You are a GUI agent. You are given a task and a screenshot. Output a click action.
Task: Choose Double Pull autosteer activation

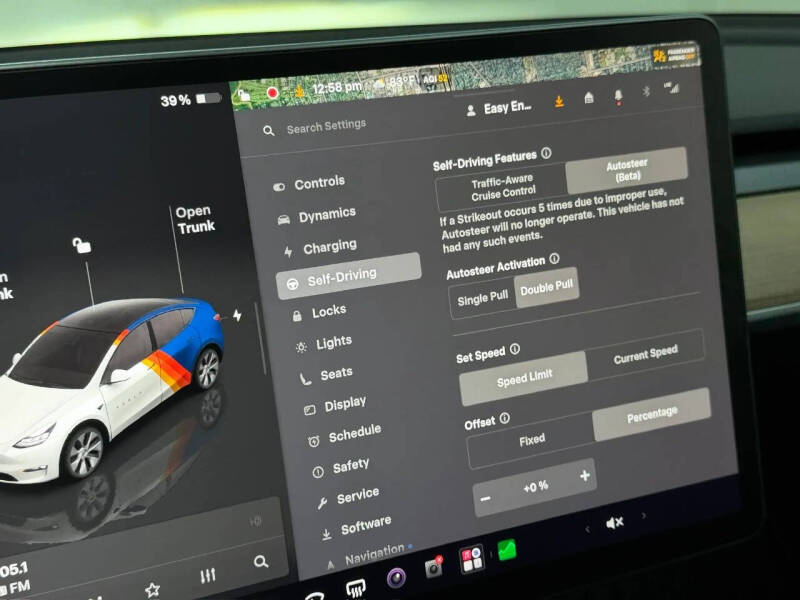pyautogui.click(x=546, y=288)
